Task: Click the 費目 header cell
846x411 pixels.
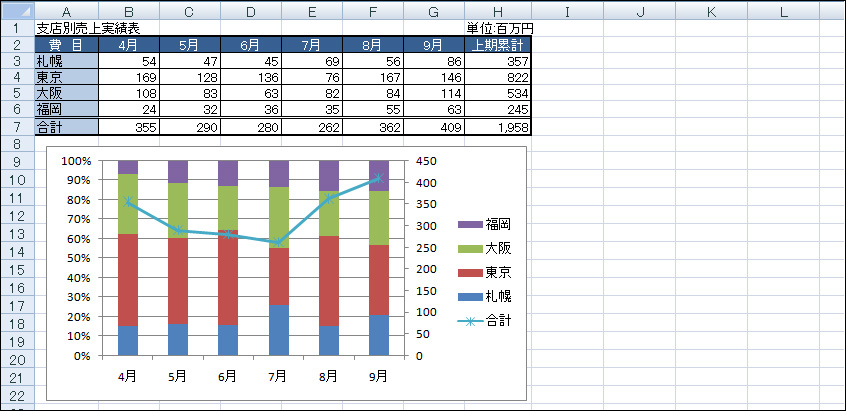Action: pyautogui.click(x=66, y=45)
